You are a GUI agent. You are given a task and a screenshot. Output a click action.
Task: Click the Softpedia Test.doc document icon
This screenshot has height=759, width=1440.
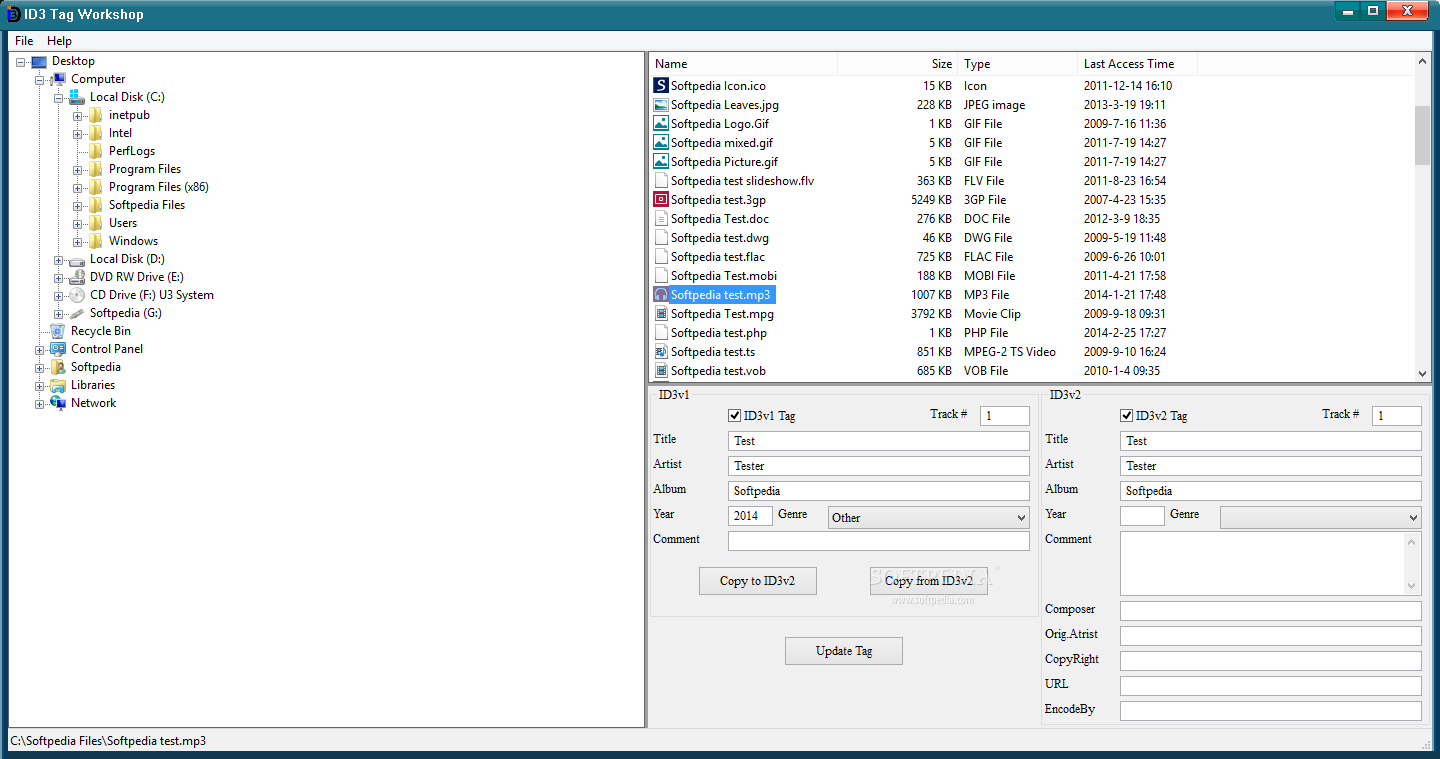tap(660, 219)
